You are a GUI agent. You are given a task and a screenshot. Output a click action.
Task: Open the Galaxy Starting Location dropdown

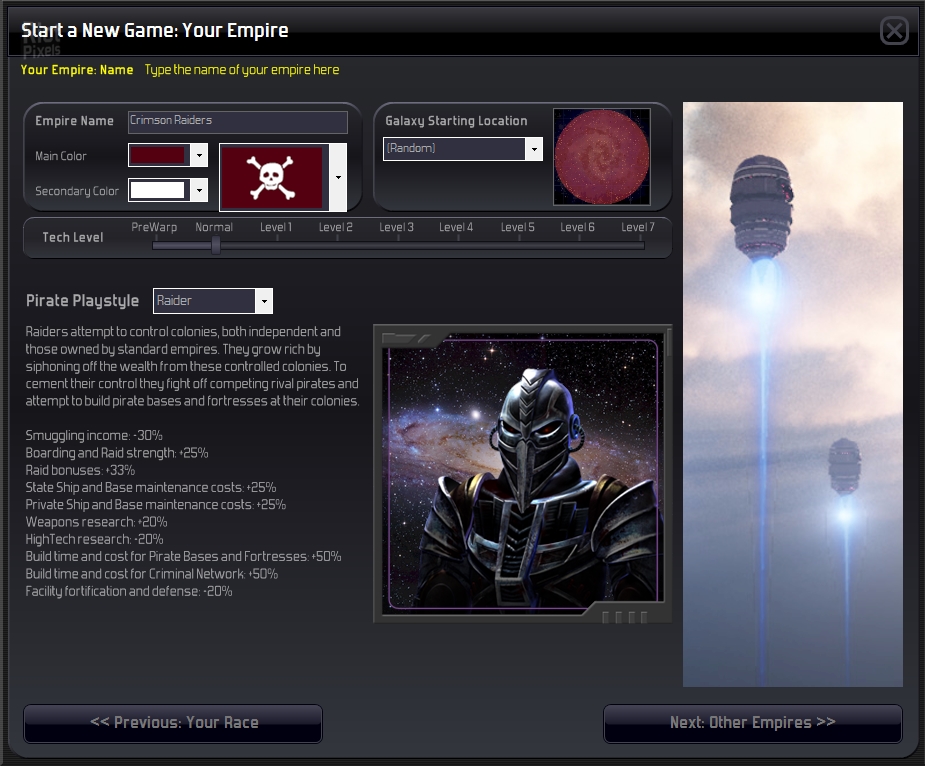[534, 149]
